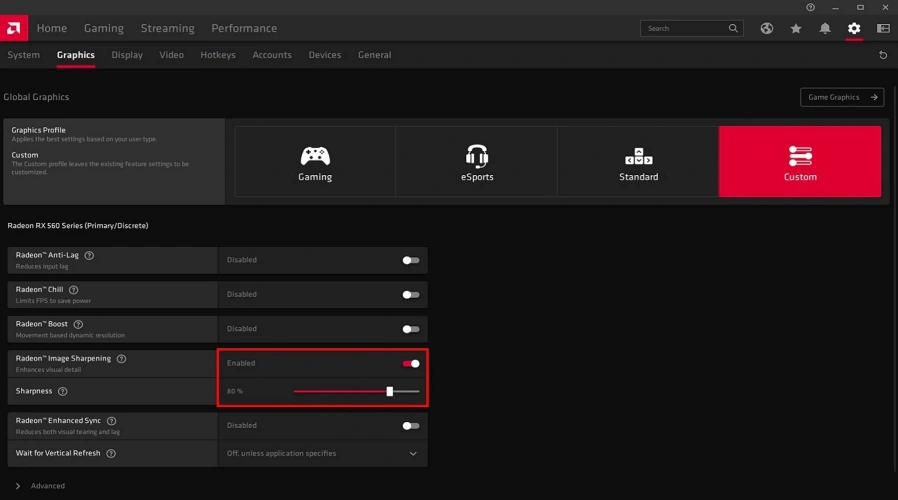Viewport: 898px width, 500px height.
Task: Click the favorites star icon
Action: coord(796,29)
